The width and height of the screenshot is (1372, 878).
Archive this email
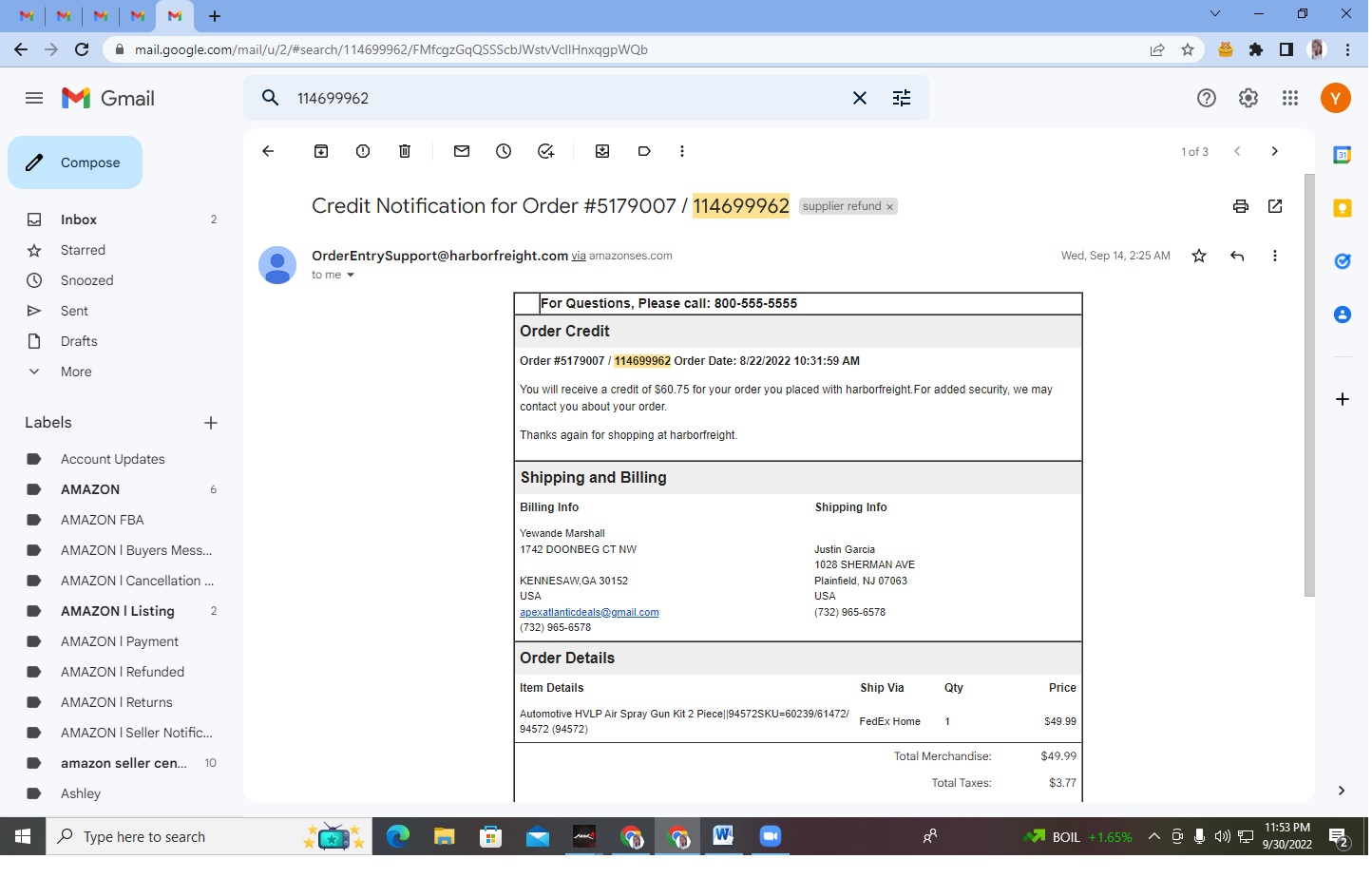[321, 151]
